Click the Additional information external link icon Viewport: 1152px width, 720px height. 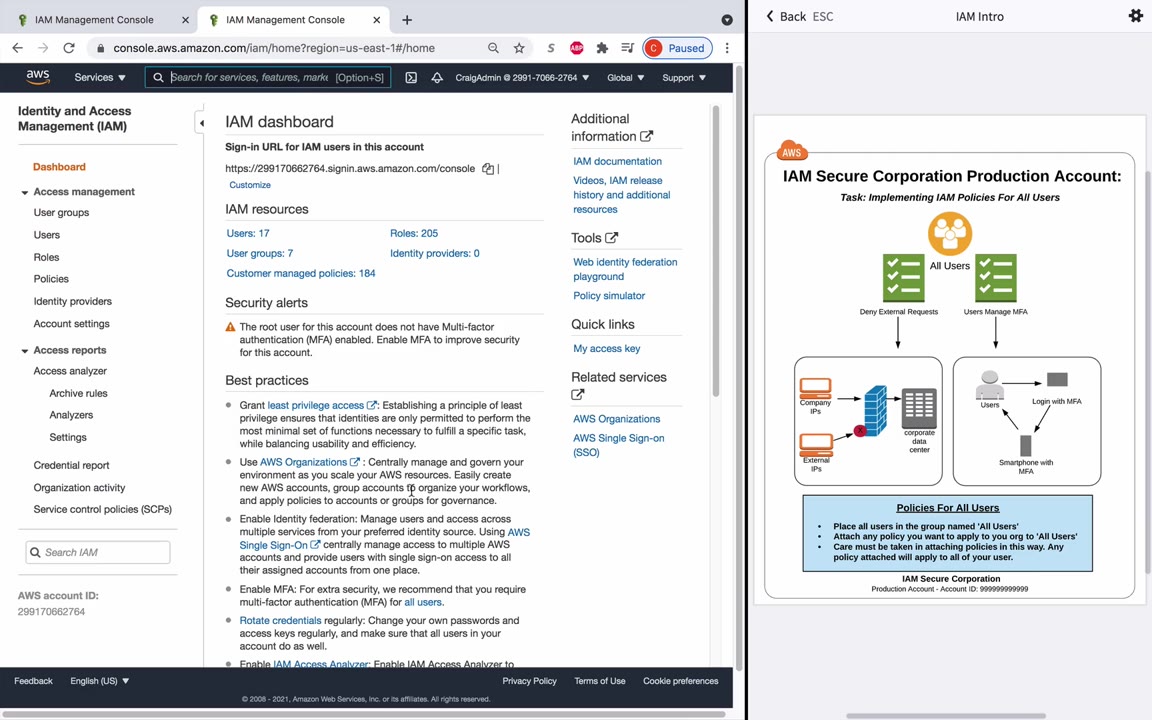point(646,136)
